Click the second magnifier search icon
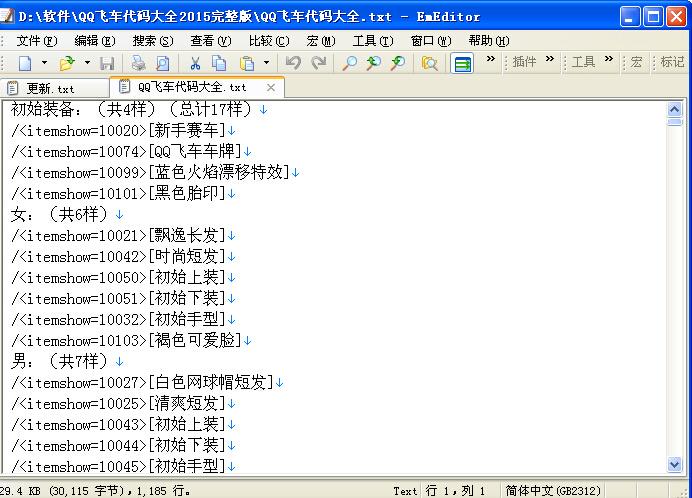This screenshot has width=692, height=498. coord(374,63)
